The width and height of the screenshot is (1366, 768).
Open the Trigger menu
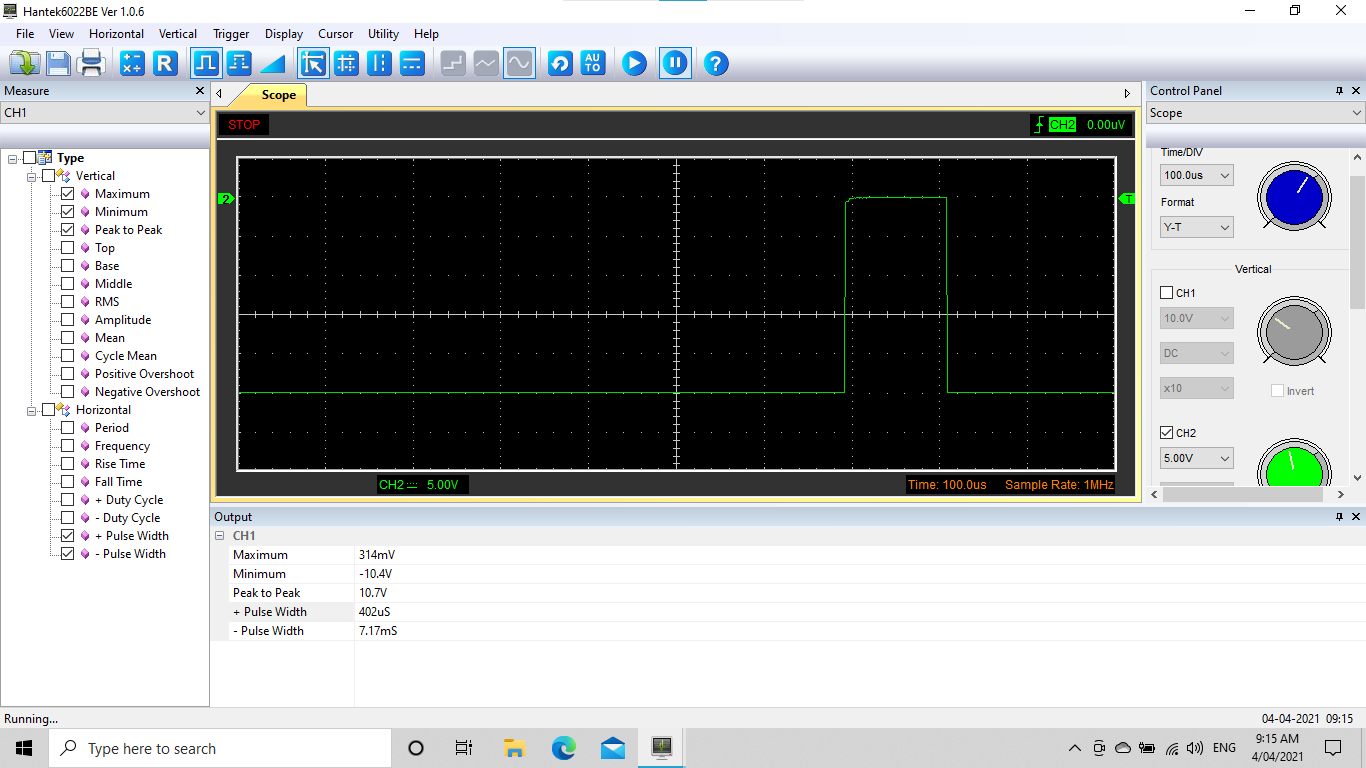pyautogui.click(x=231, y=34)
